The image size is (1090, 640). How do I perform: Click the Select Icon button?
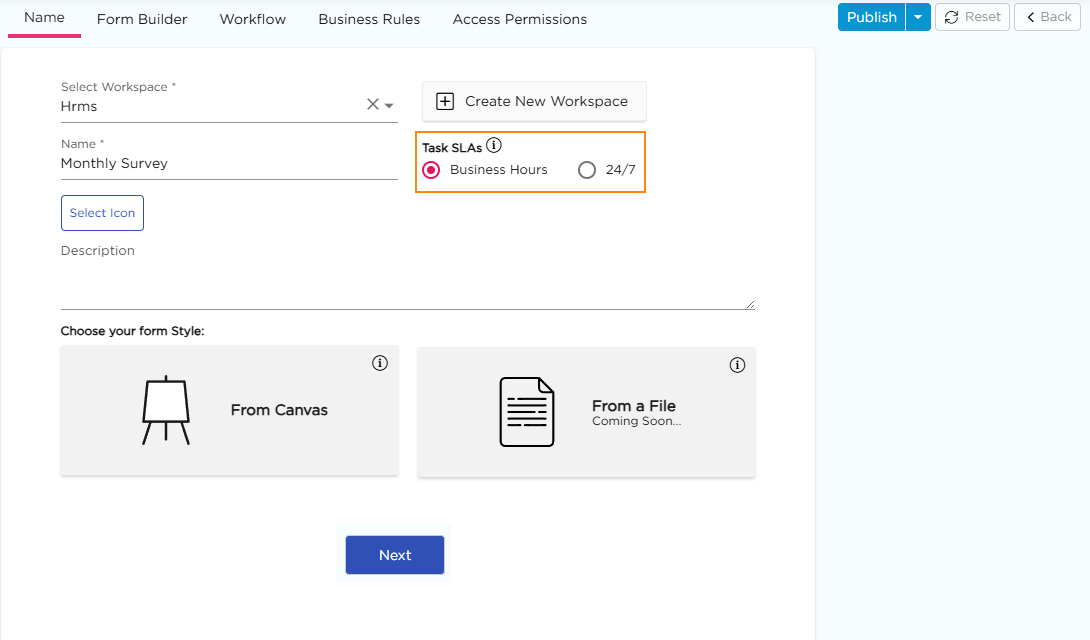click(102, 213)
